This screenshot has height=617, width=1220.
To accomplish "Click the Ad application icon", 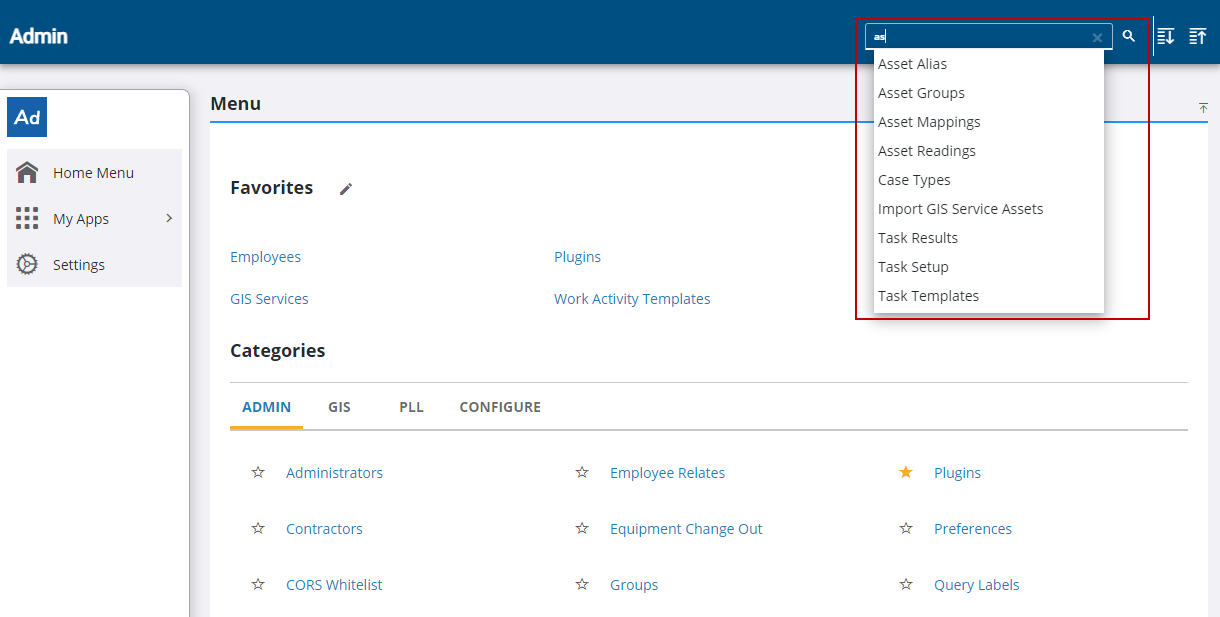I will coord(26,117).
